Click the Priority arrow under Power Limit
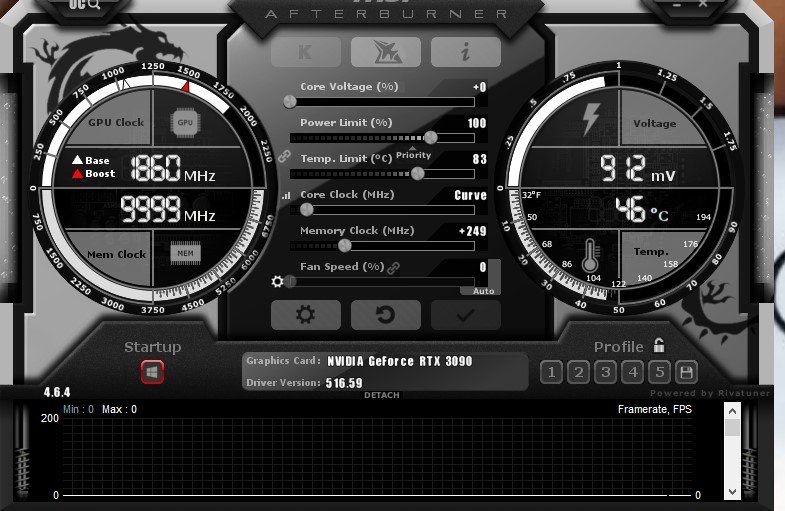This screenshot has height=511, width=785. pos(413,149)
